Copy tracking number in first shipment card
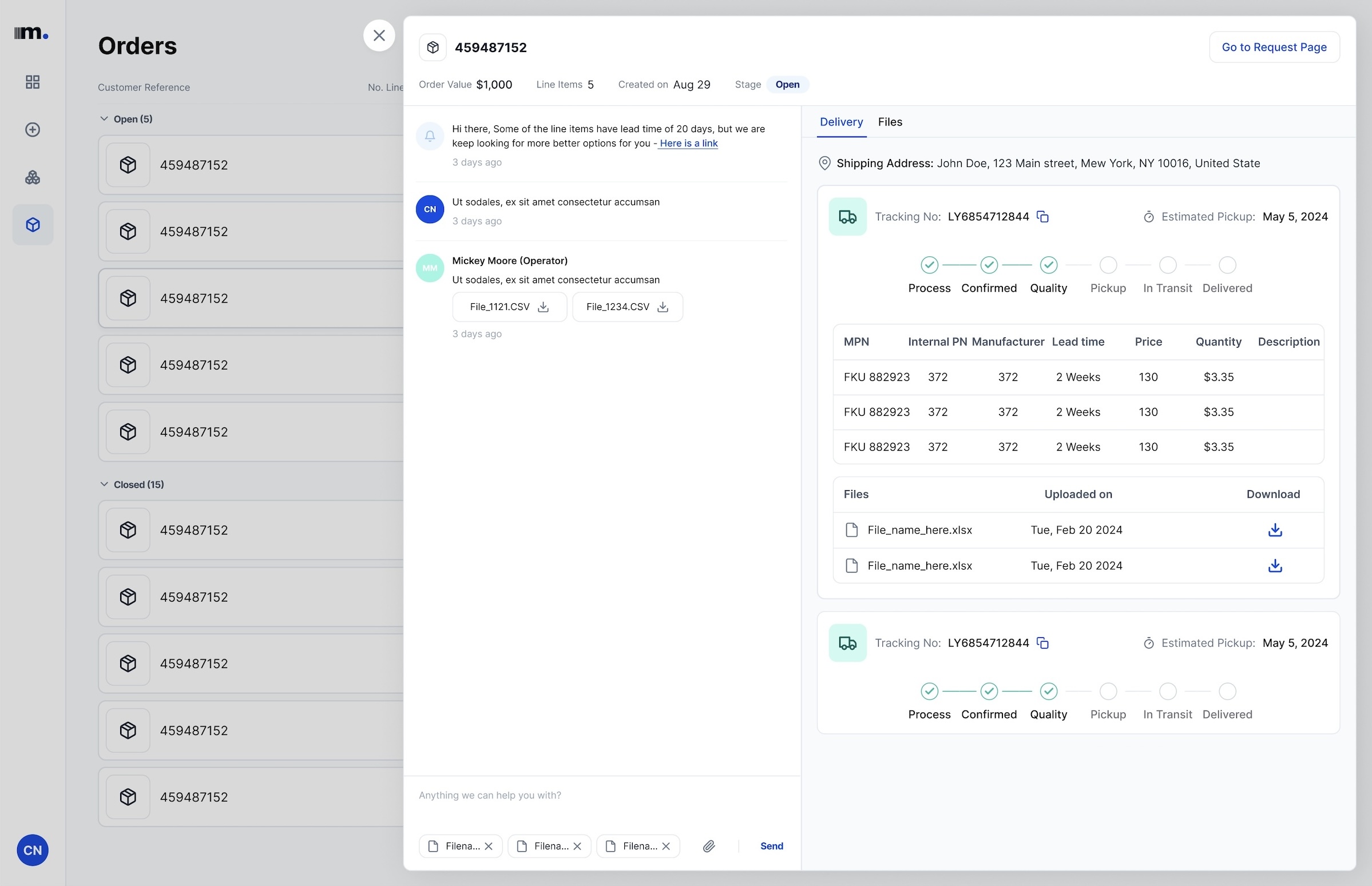1372x886 pixels. (x=1042, y=217)
